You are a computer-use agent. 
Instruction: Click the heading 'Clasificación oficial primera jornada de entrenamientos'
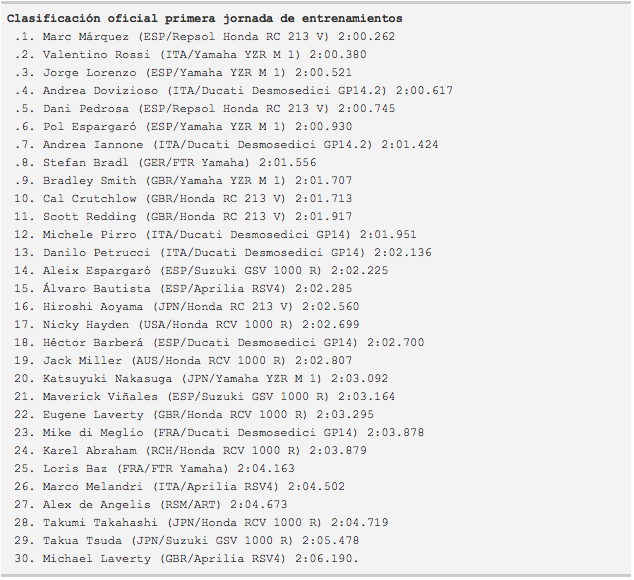pos(205,19)
